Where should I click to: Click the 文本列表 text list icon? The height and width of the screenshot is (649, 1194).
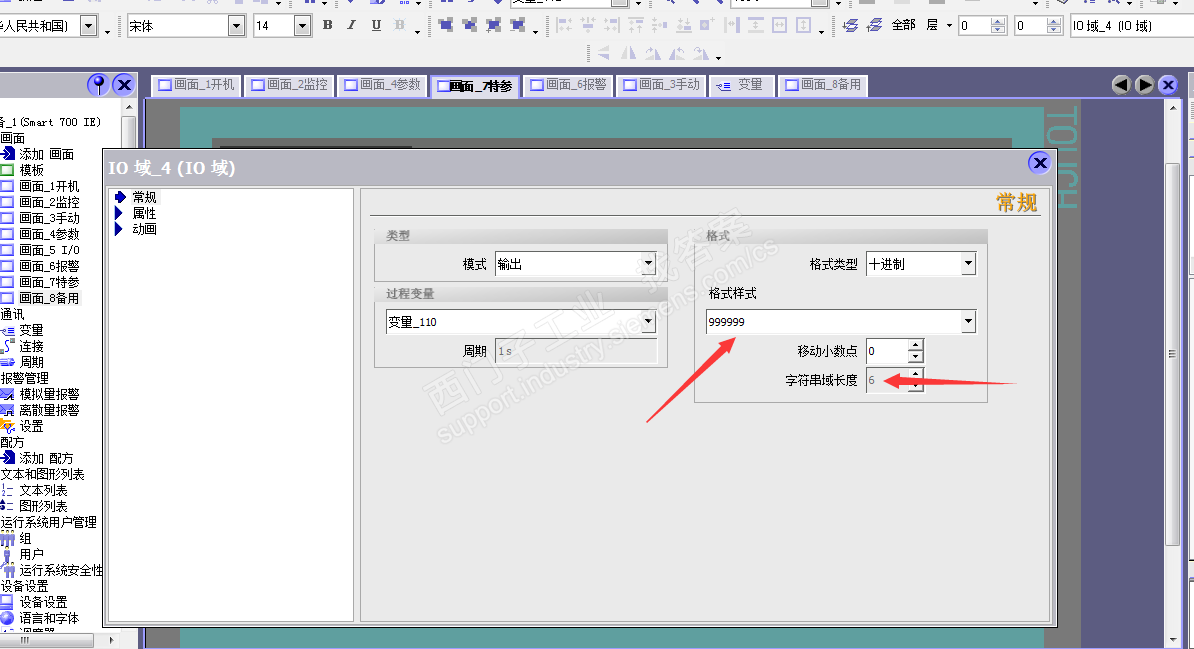click(8, 490)
